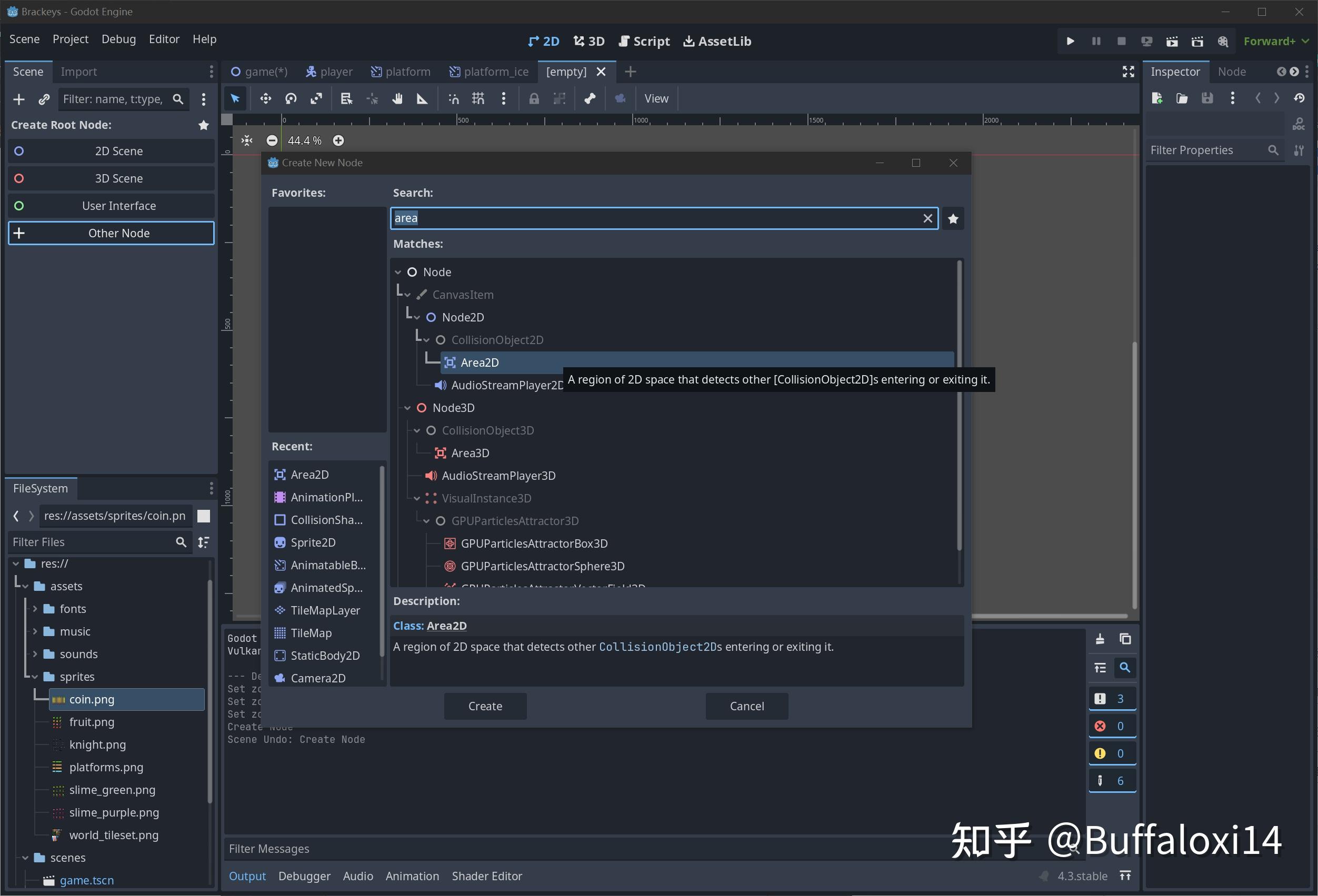Expand the CollisionObject3D branch
The width and height of the screenshot is (1318, 896).
tap(418, 430)
